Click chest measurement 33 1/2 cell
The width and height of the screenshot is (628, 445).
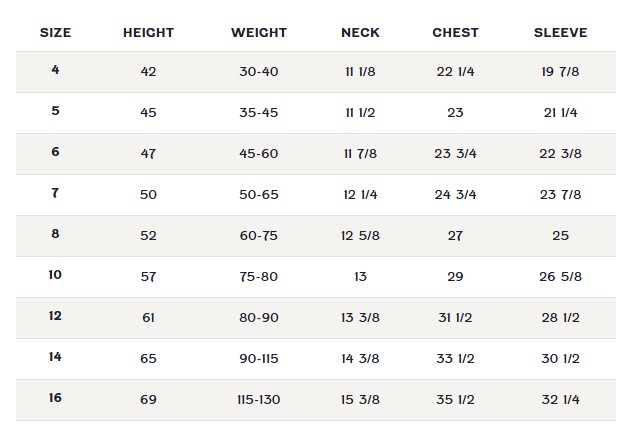(455, 359)
